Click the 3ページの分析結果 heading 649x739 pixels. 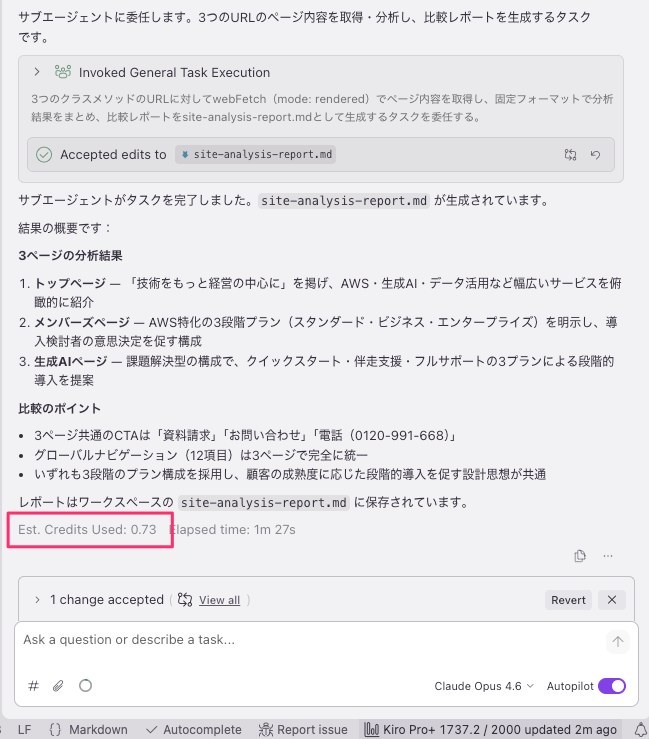point(70,255)
